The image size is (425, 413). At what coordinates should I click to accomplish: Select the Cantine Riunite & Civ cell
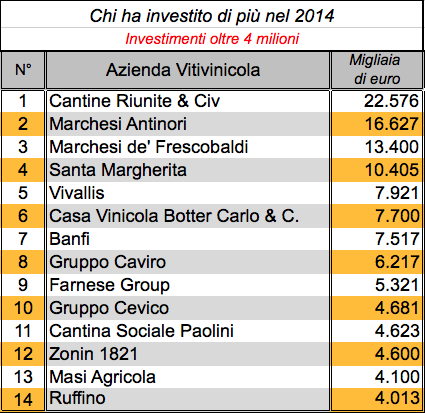pos(188,101)
